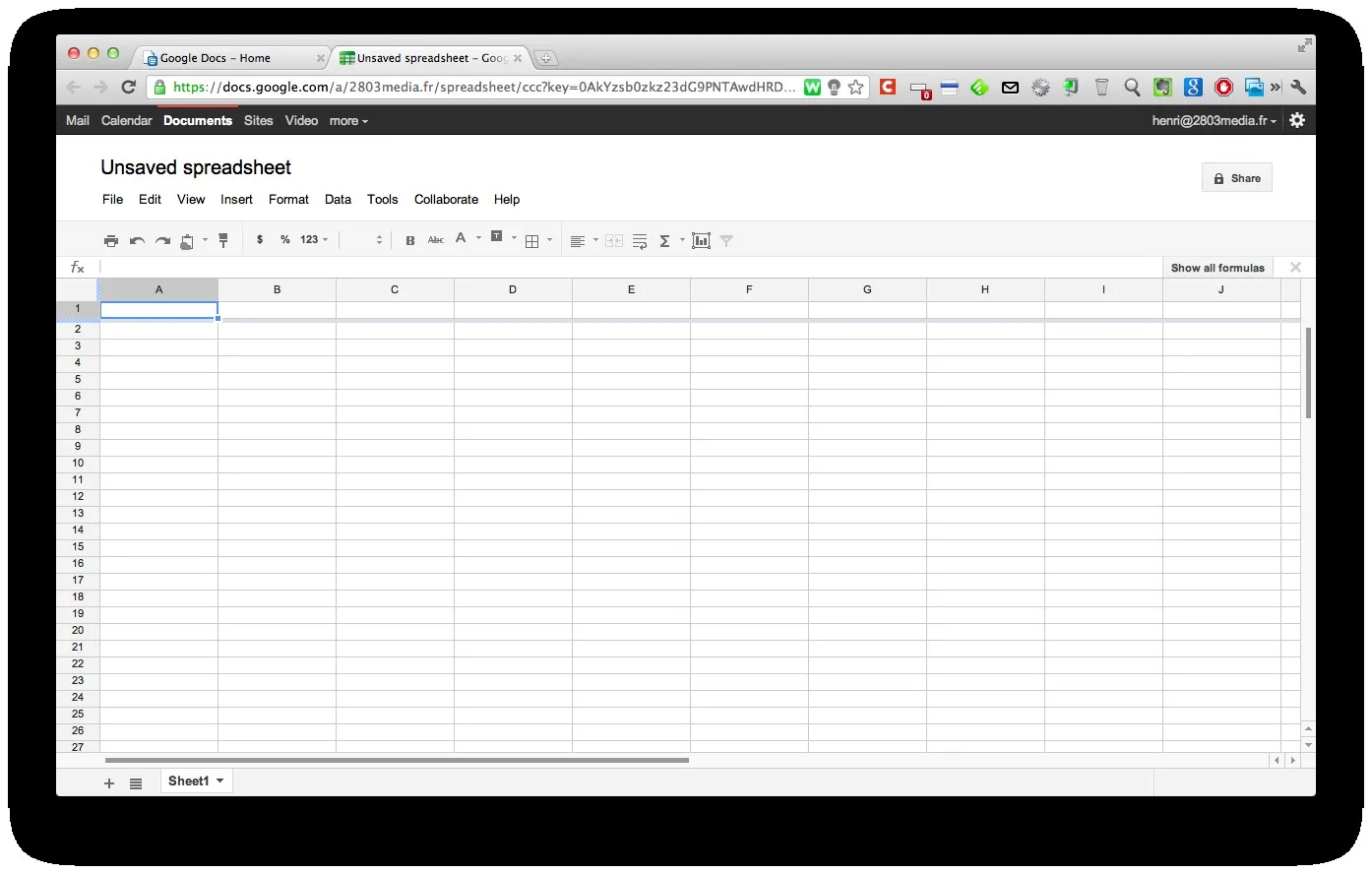The image size is (1372, 874).
Task: Add a new sheet
Action: (x=109, y=783)
